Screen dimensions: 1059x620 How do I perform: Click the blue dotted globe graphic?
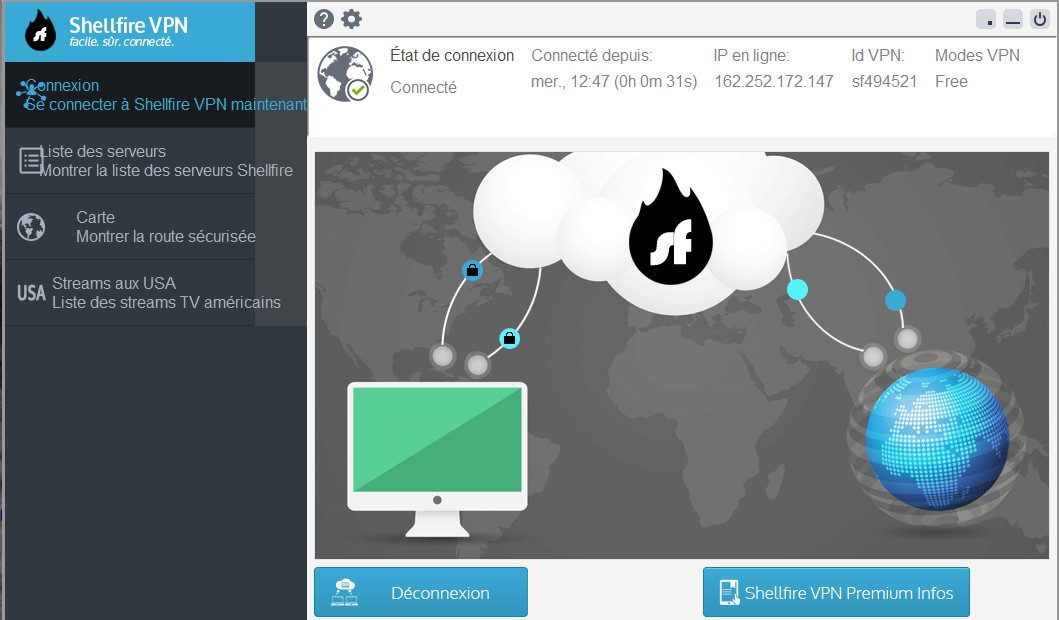(x=937, y=439)
